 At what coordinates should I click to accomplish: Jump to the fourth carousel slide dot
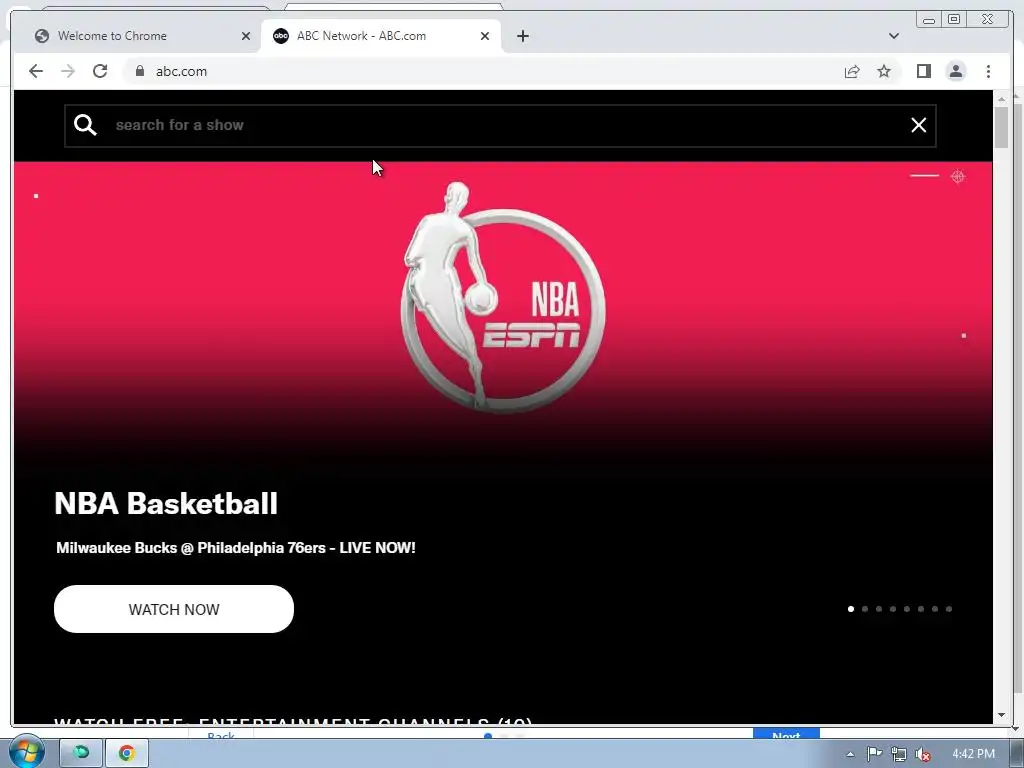tap(893, 609)
